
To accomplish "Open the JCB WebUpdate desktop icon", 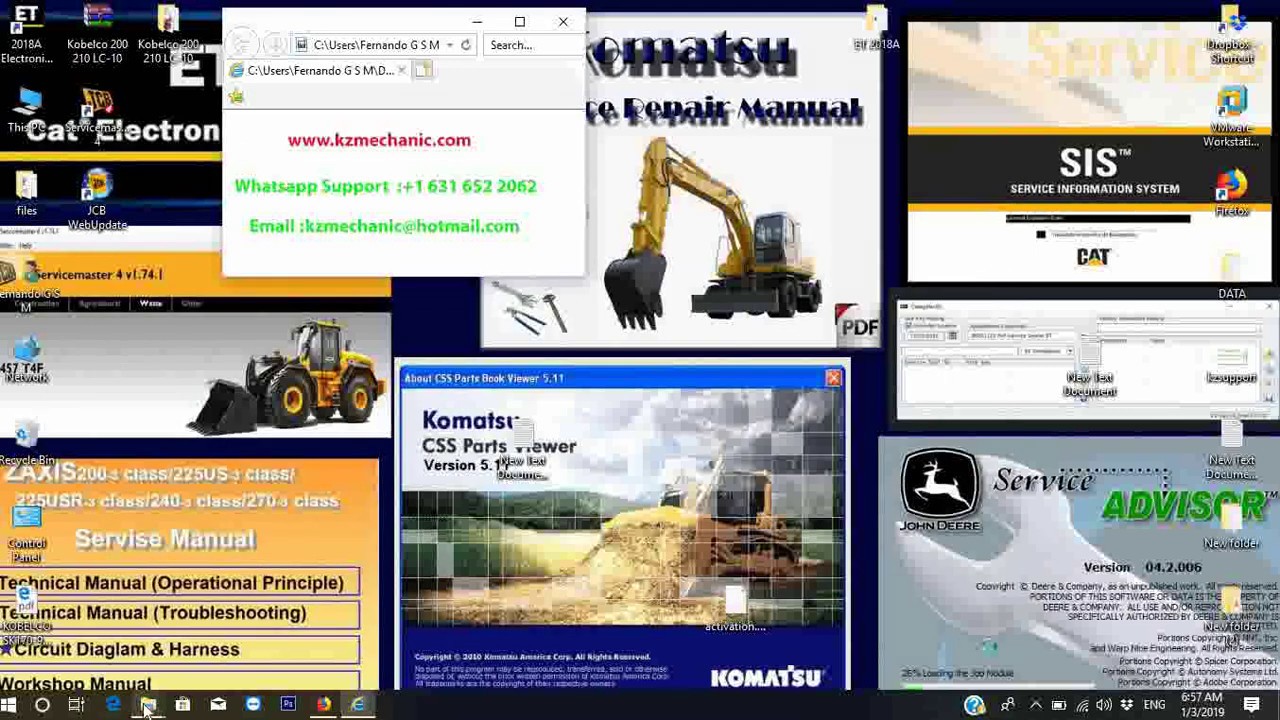I will [97, 201].
